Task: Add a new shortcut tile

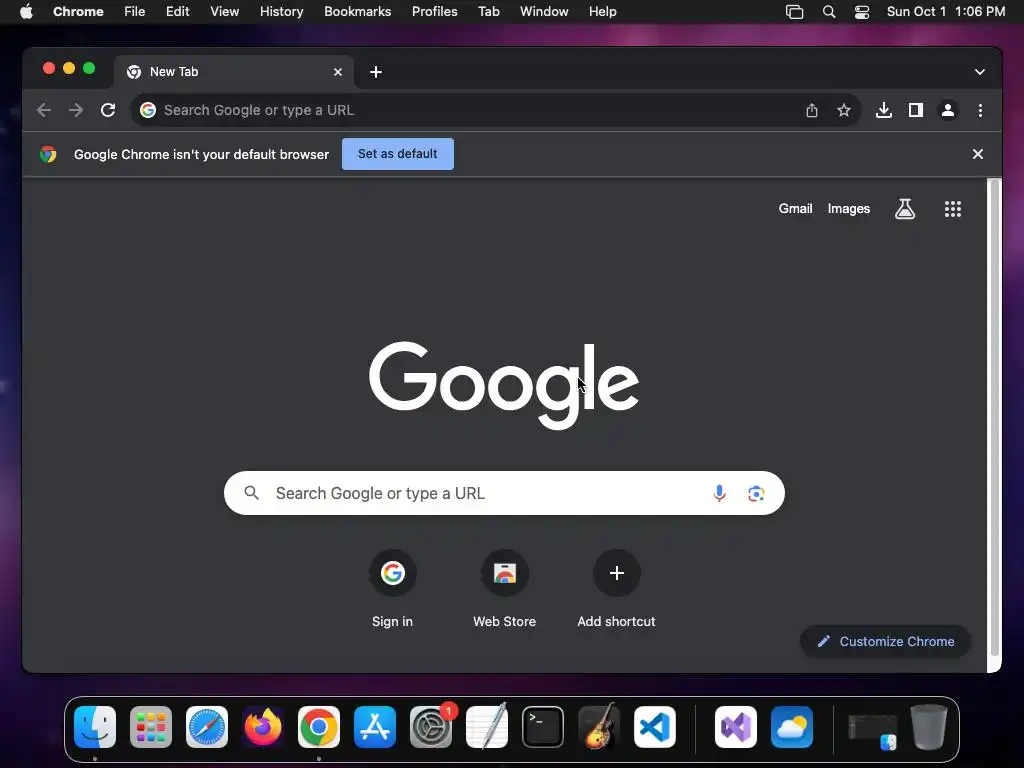Action: point(616,589)
